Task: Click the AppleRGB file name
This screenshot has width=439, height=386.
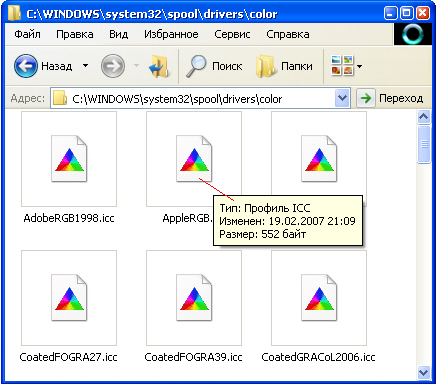Action: [187, 218]
